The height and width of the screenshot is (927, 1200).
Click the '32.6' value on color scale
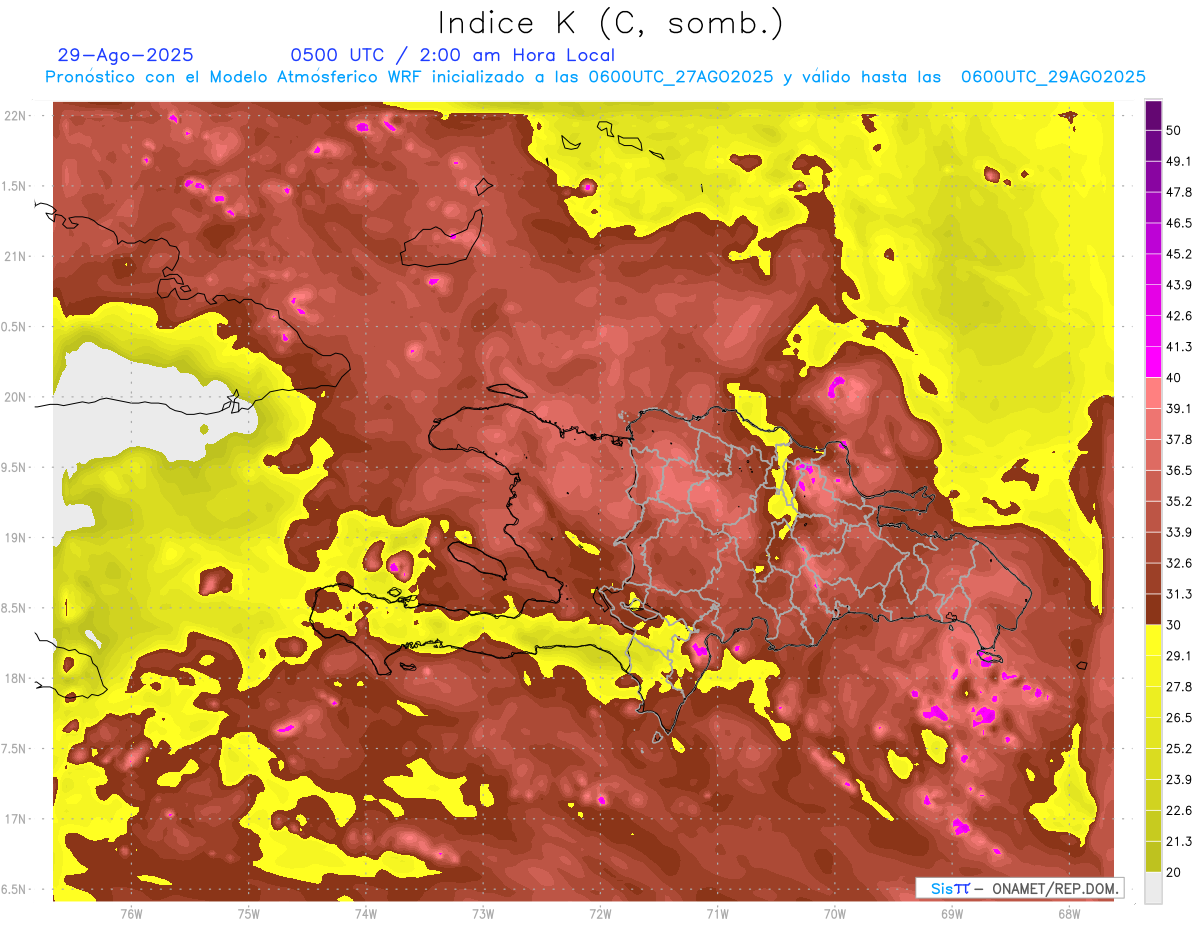tap(1178, 563)
